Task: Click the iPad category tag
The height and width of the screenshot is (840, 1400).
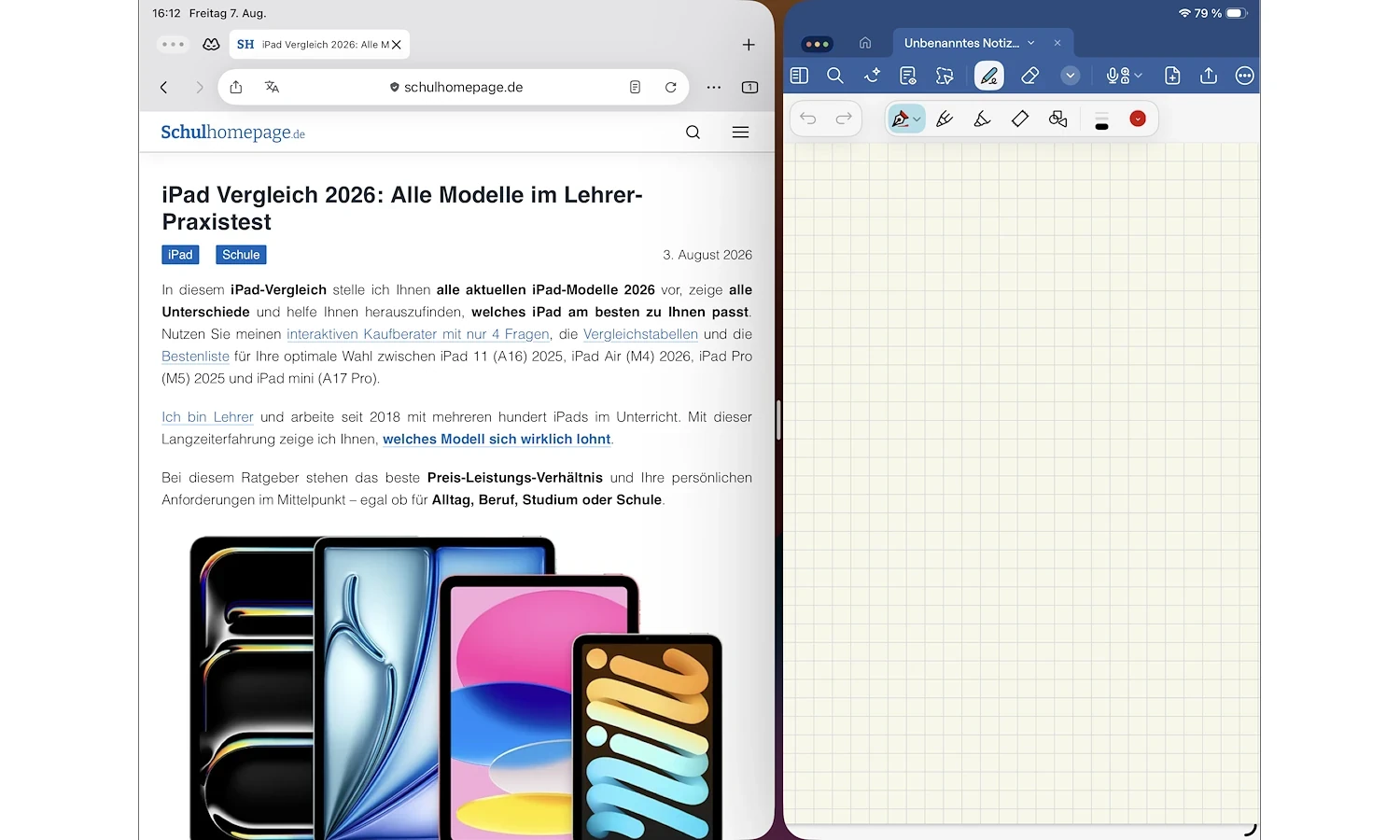Action: tap(180, 255)
